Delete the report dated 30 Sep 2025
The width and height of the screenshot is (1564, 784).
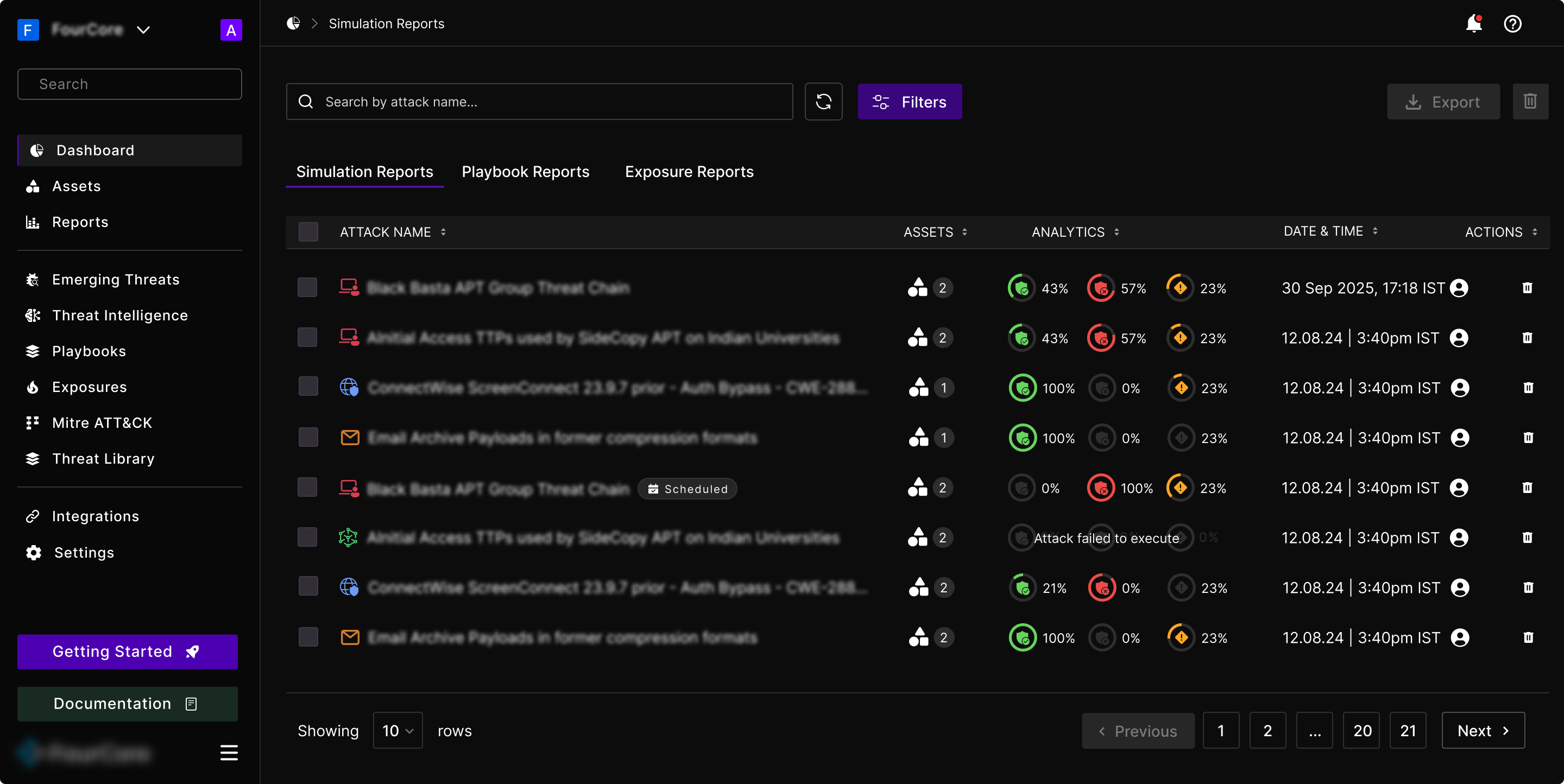click(1528, 288)
